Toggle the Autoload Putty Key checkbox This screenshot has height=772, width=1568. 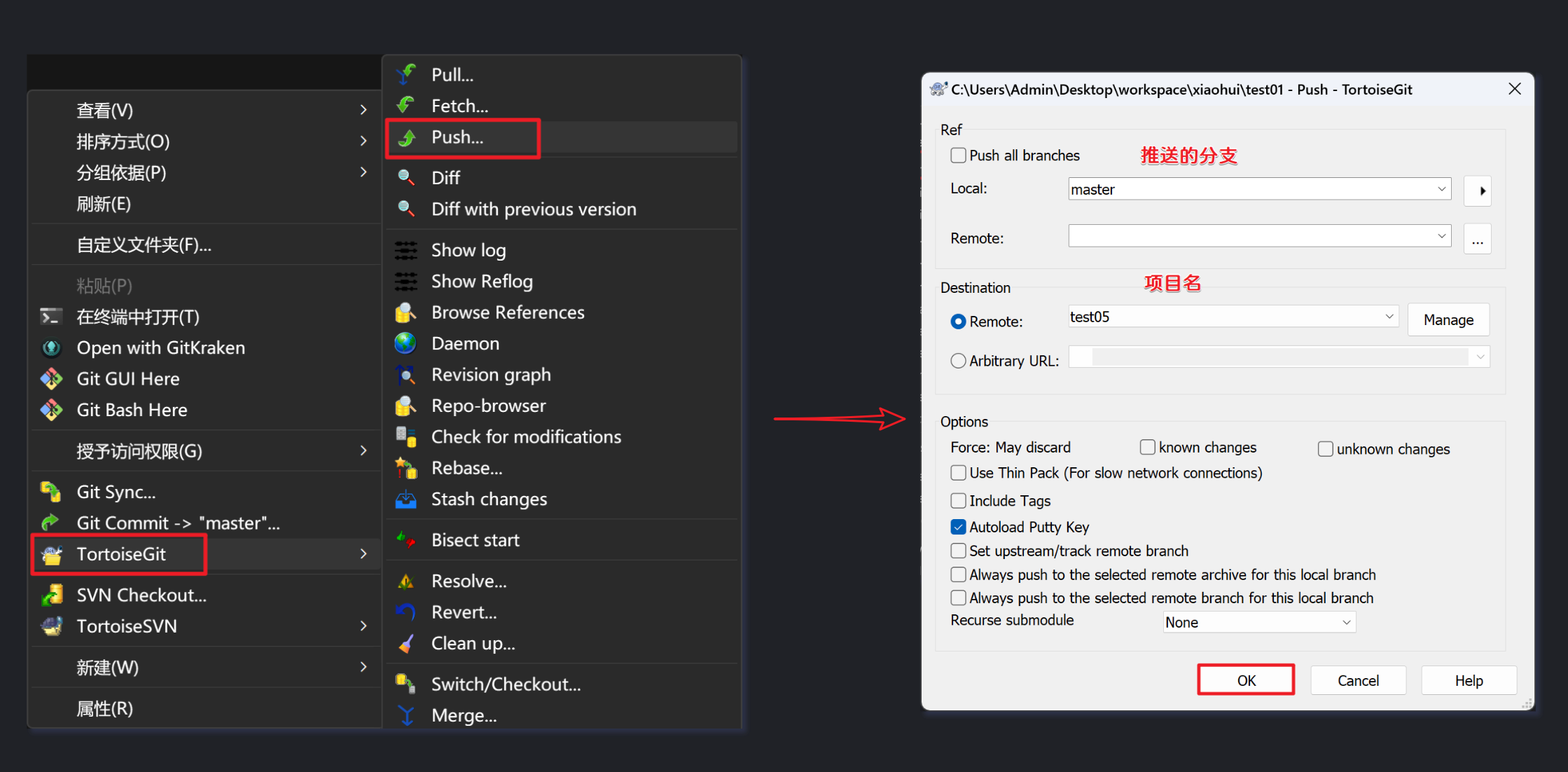tap(958, 527)
